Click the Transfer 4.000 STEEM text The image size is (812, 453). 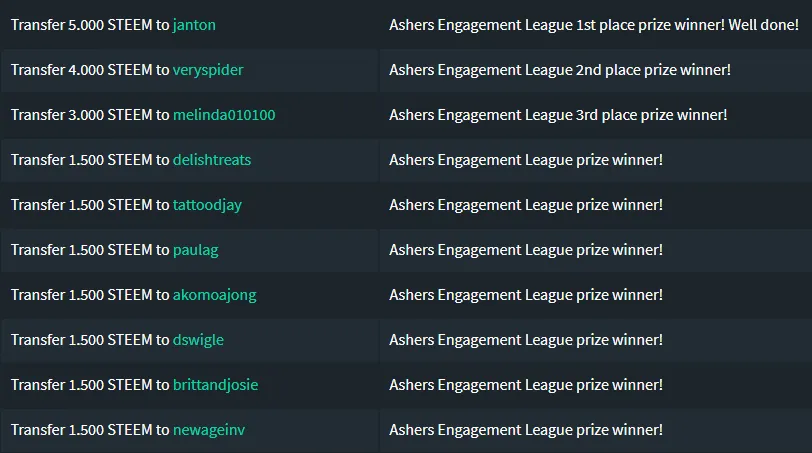point(81,70)
